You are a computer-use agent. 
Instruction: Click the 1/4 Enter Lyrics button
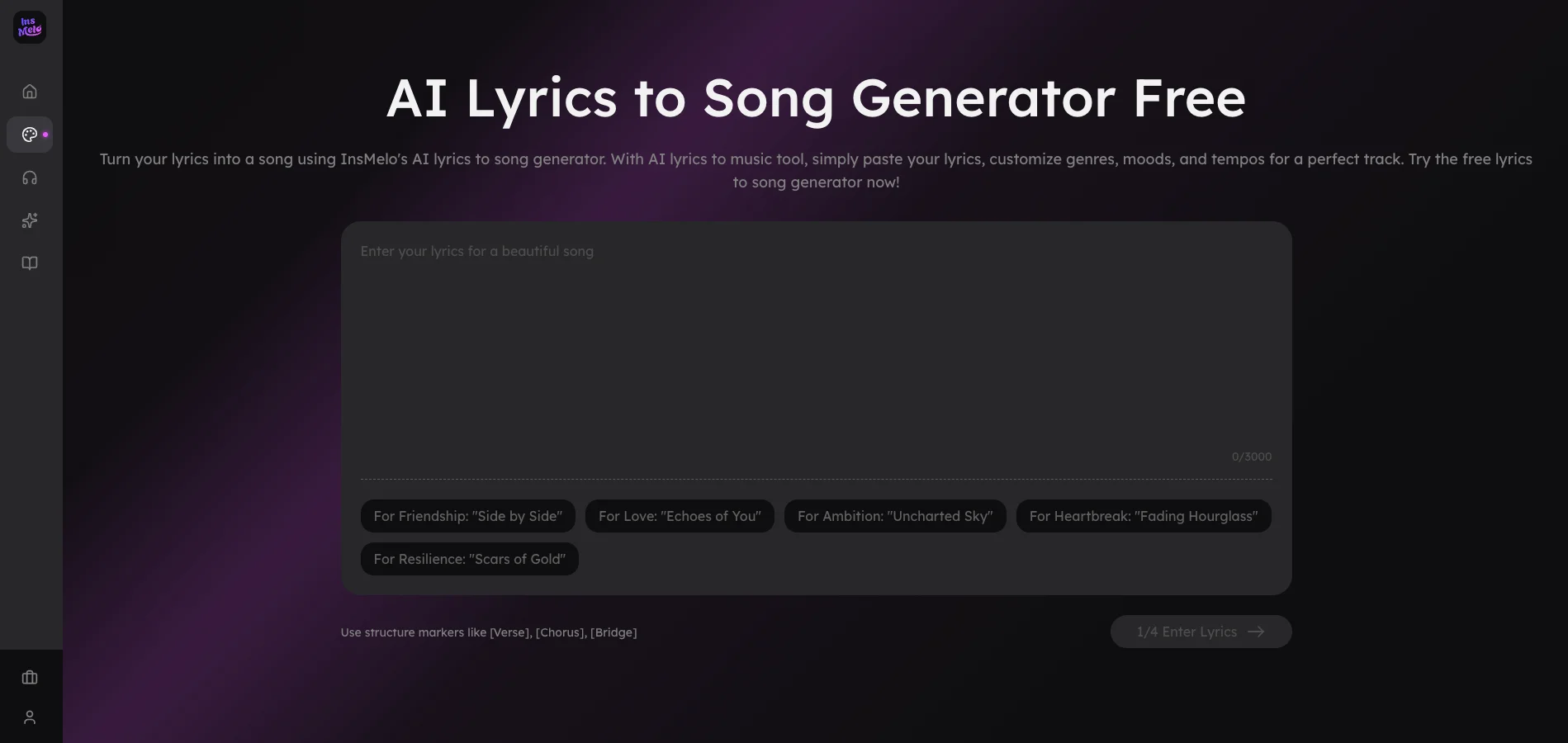1201,632
